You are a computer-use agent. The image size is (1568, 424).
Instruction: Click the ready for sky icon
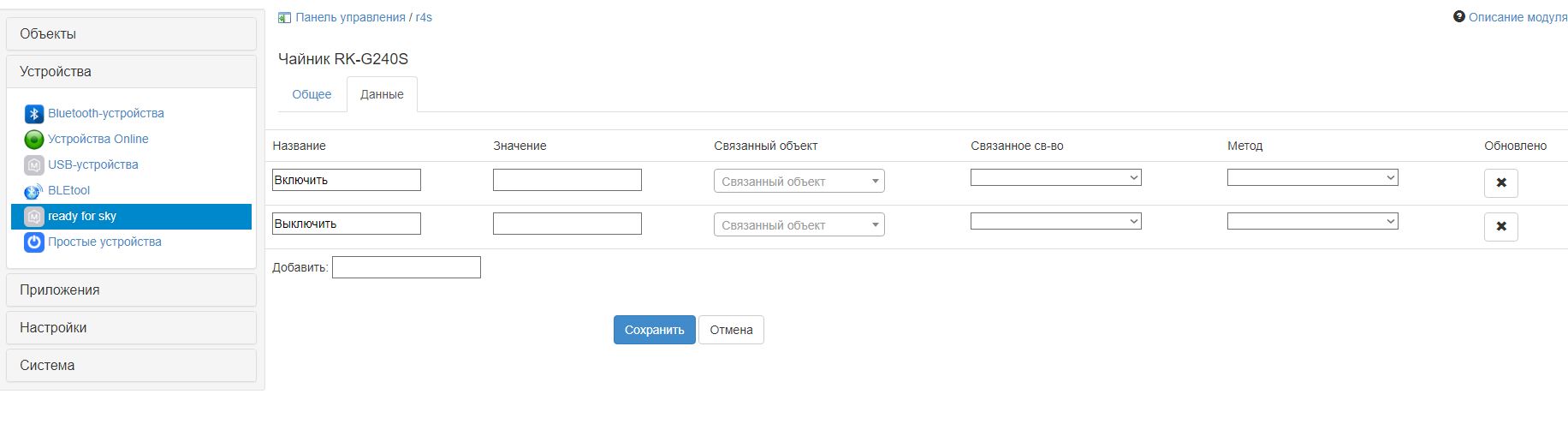pos(34,217)
